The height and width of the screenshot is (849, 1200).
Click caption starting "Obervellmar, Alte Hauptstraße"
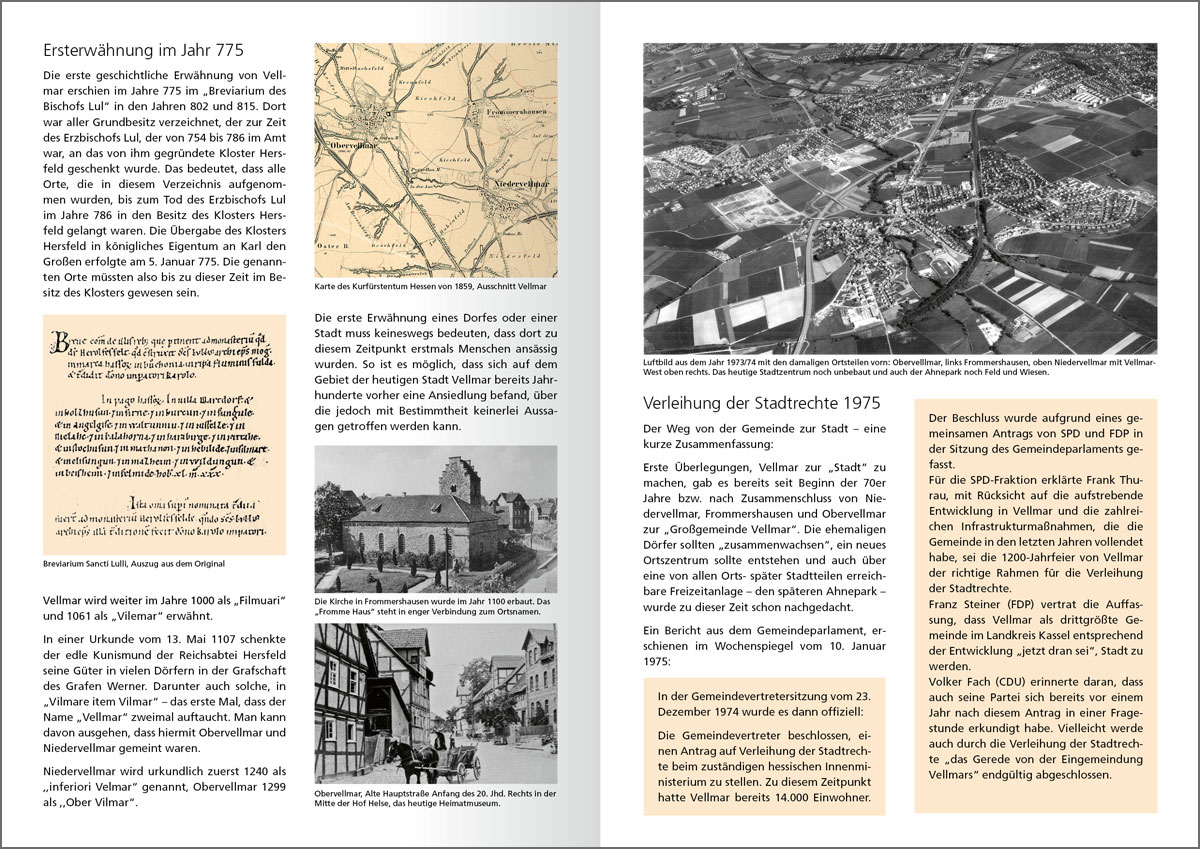tap(435, 799)
